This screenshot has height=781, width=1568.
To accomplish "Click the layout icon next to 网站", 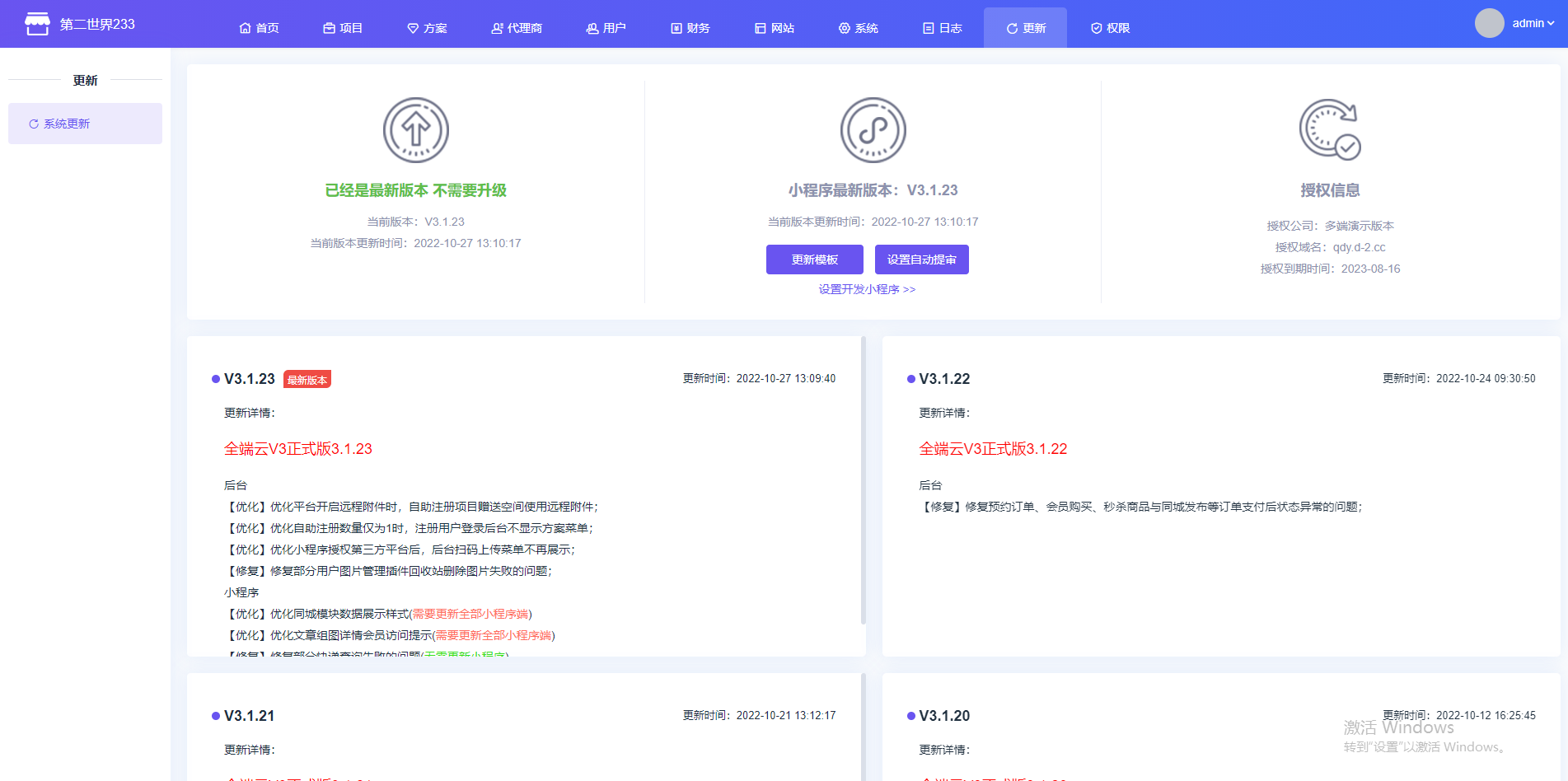I will [761, 28].
